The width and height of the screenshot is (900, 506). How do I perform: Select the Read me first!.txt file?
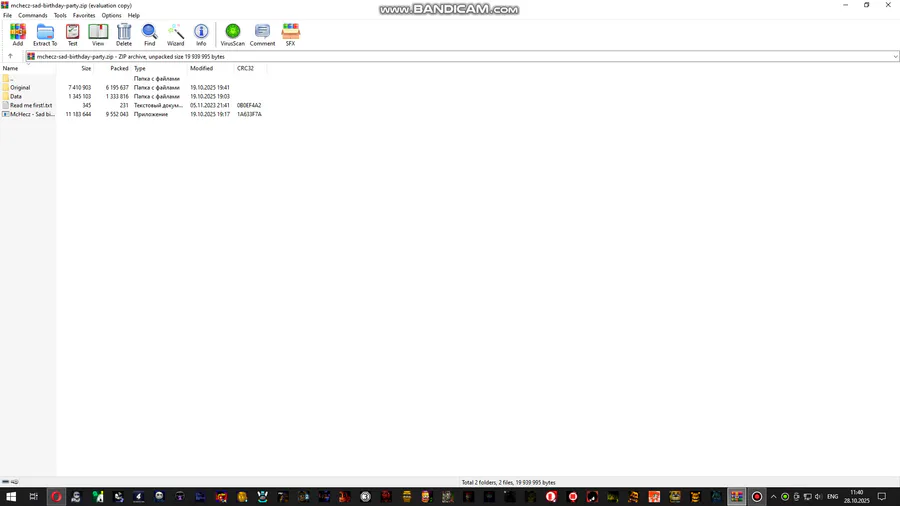132,105
